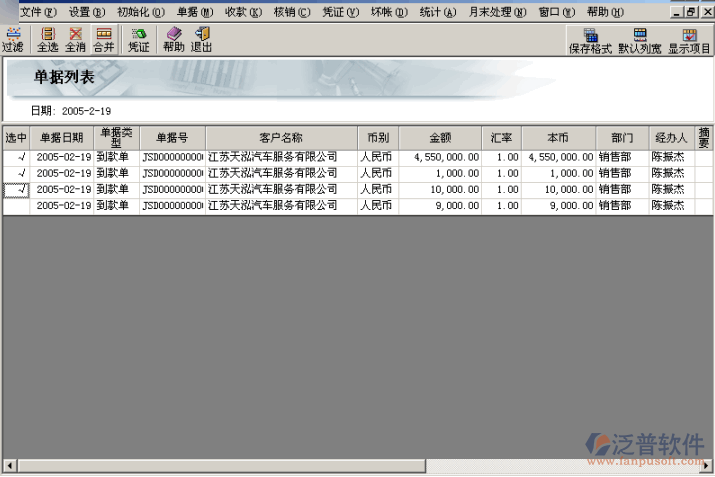Reset widths via 默认列宽 icon
The height and width of the screenshot is (477, 715).
click(x=639, y=41)
